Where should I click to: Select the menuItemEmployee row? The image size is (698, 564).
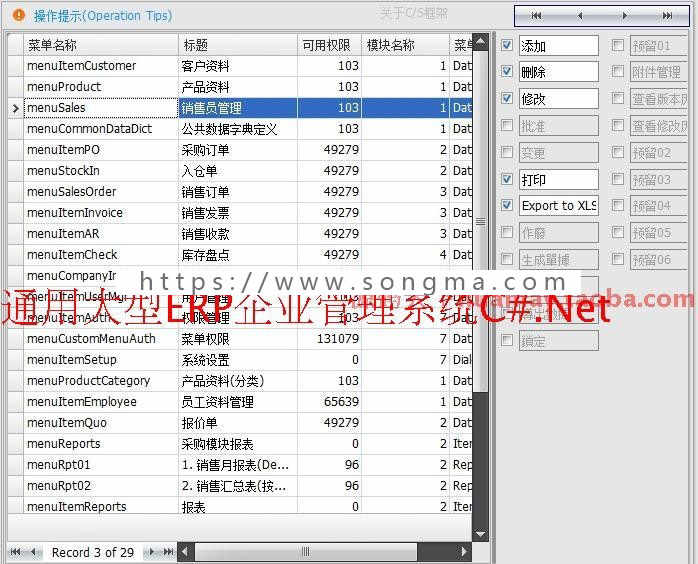click(240, 402)
